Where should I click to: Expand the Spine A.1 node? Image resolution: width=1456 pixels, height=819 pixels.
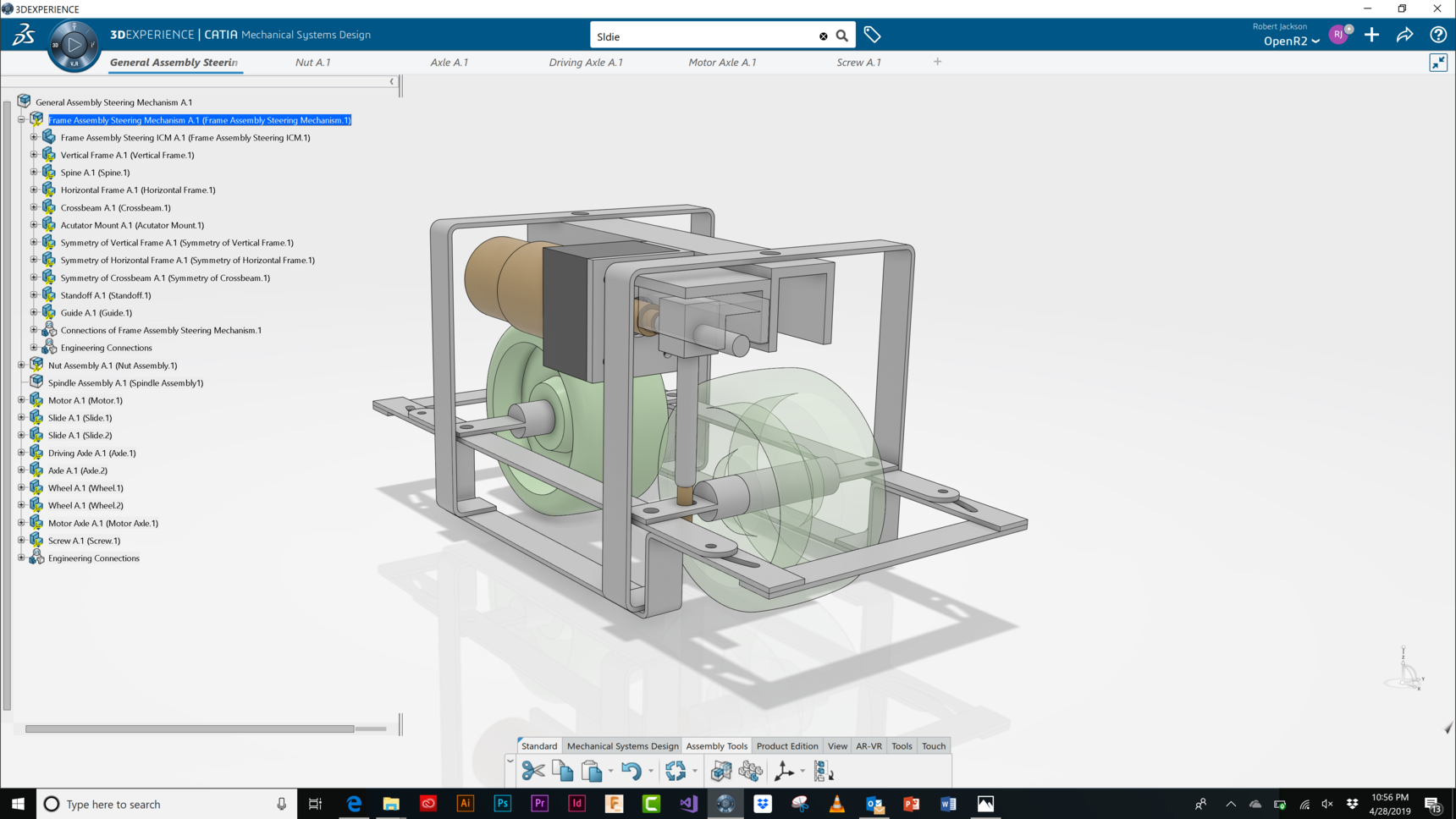[x=34, y=173]
